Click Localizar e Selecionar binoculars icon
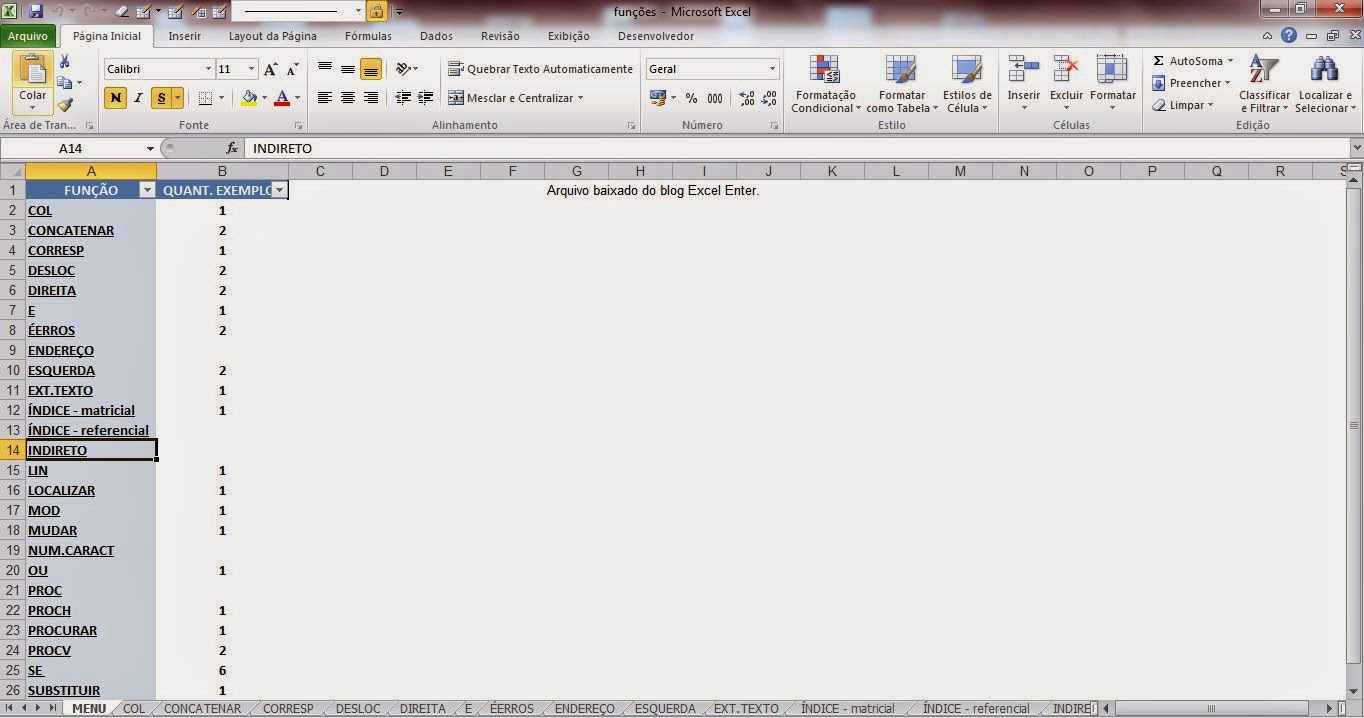This screenshot has width=1364, height=718. [1324, 70]
